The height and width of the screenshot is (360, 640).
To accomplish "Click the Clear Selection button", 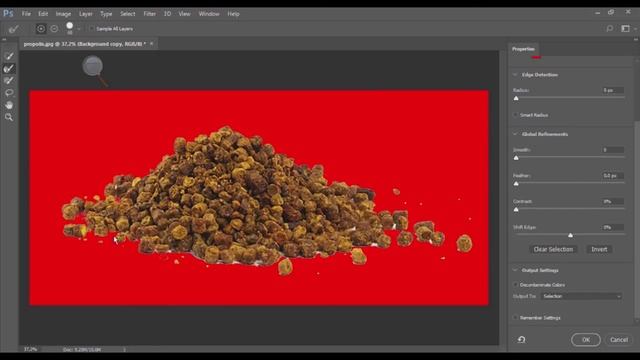I will (553, 249).
